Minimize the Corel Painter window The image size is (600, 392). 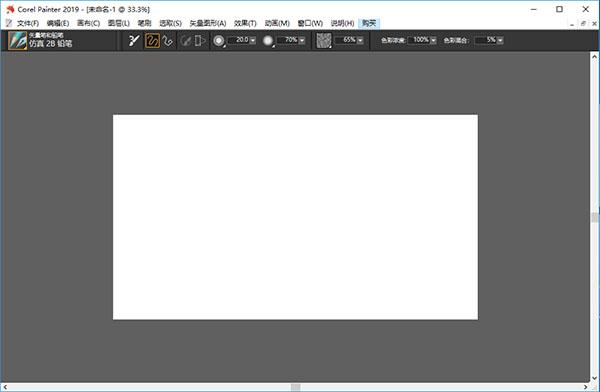tap(534, 9)
